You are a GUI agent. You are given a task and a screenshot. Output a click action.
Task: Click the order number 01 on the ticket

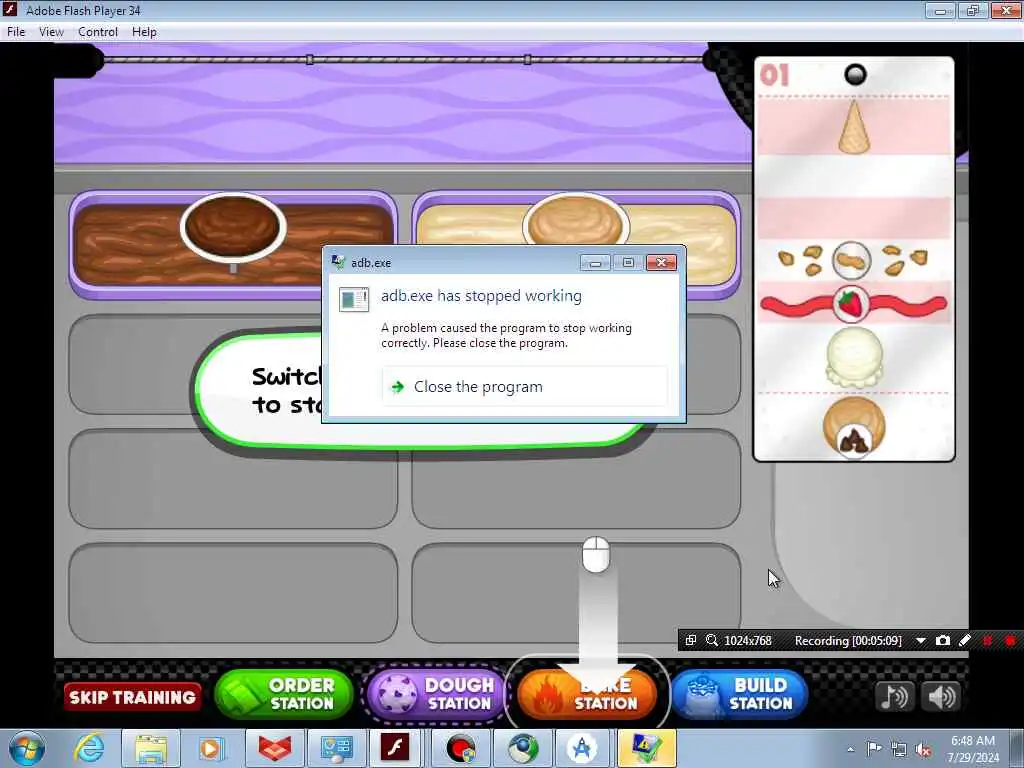click(775, 75)
